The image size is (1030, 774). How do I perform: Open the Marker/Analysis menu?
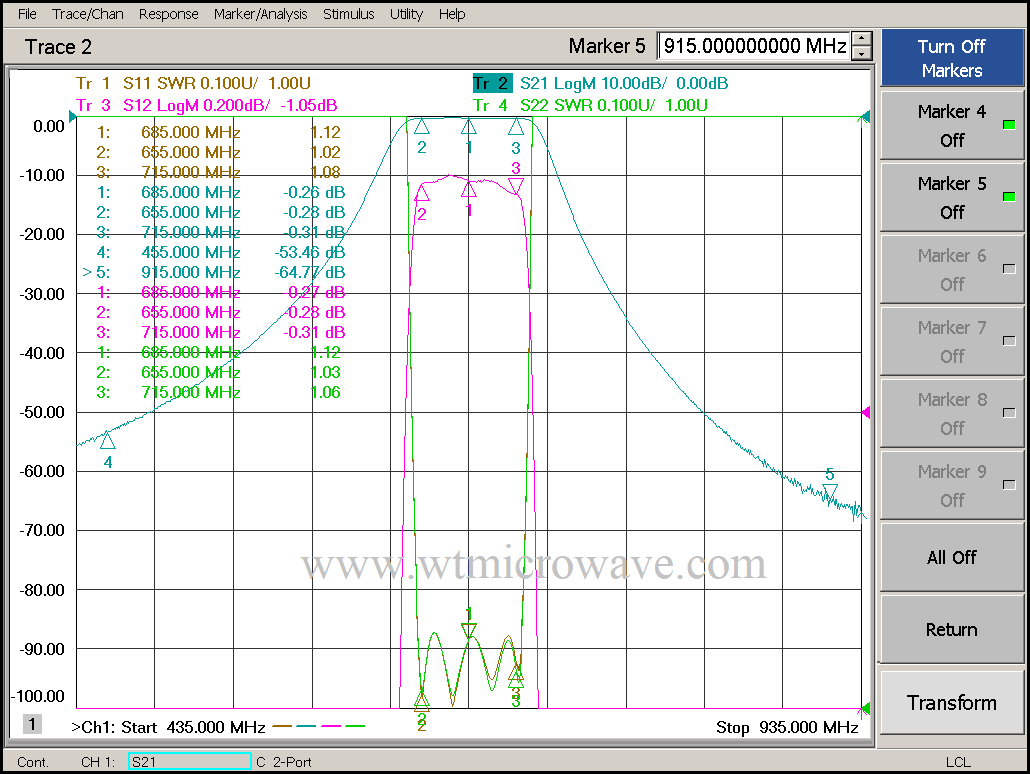click(261, 14)
